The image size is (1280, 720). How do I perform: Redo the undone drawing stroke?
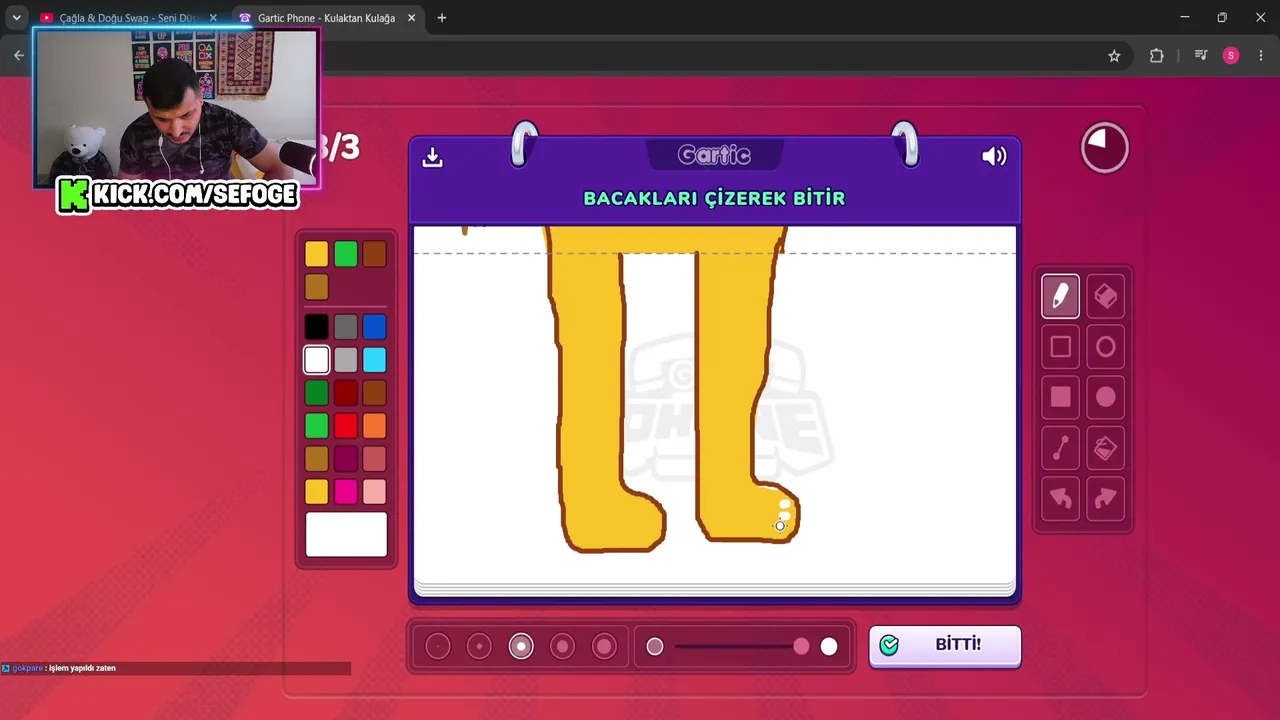(x=1105, y=498)
